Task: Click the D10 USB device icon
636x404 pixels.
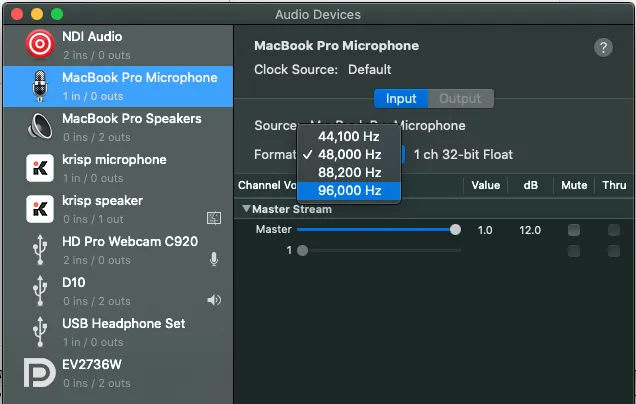Action: tap(40, 290)
